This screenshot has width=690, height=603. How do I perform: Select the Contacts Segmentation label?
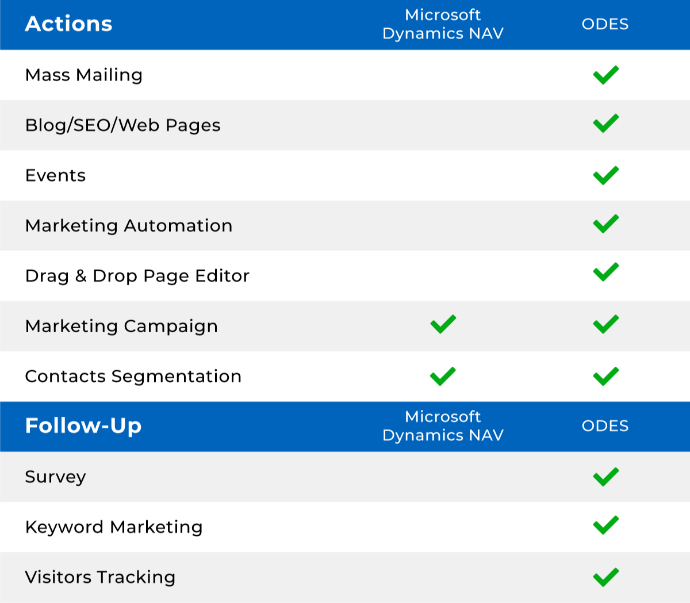tap(133, 377)
